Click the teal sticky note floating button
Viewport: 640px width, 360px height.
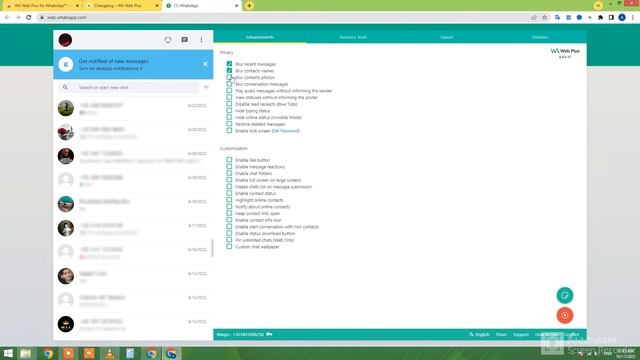565,295
